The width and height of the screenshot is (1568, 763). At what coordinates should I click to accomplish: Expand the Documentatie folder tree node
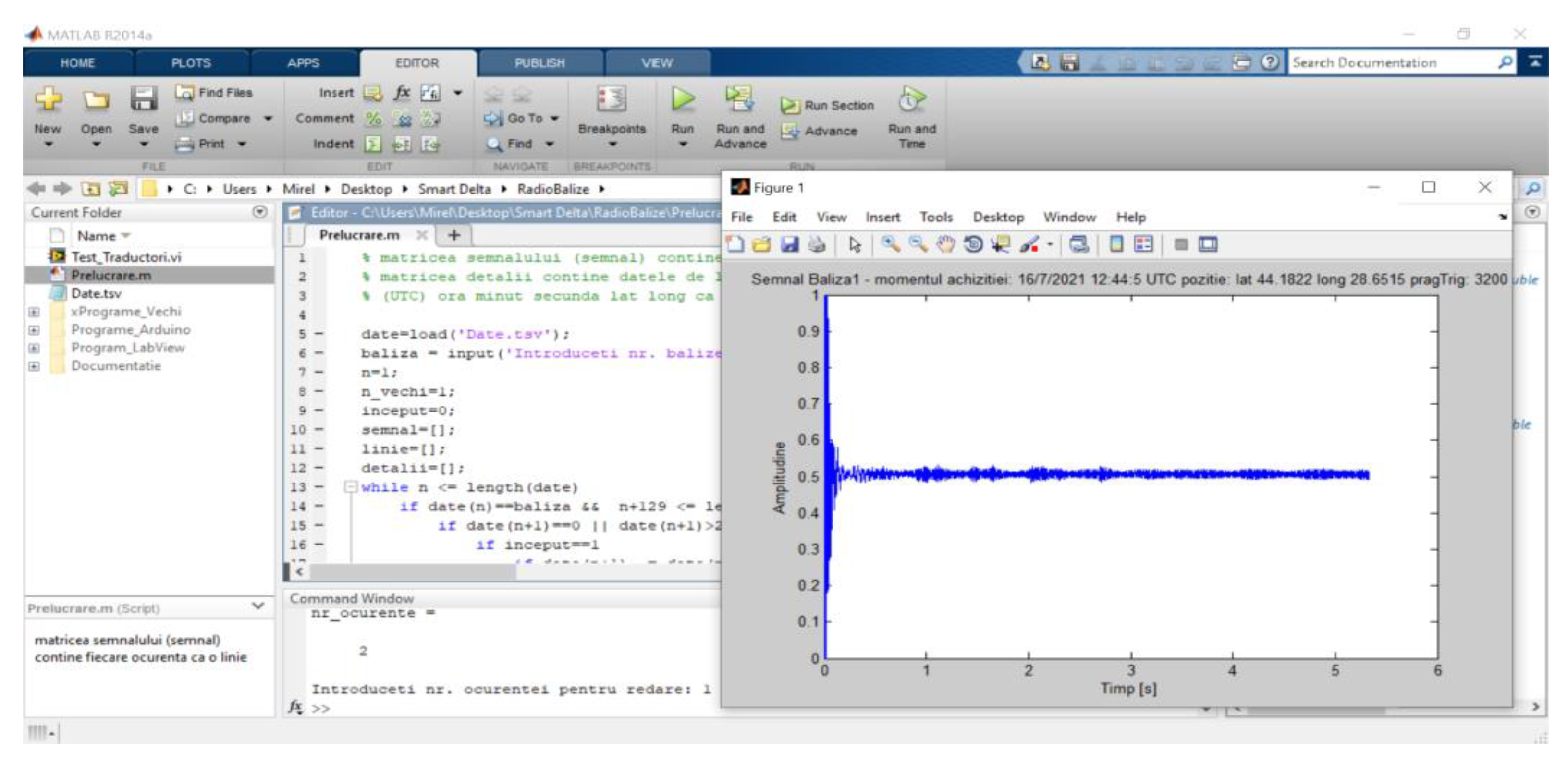pos(34,366)
